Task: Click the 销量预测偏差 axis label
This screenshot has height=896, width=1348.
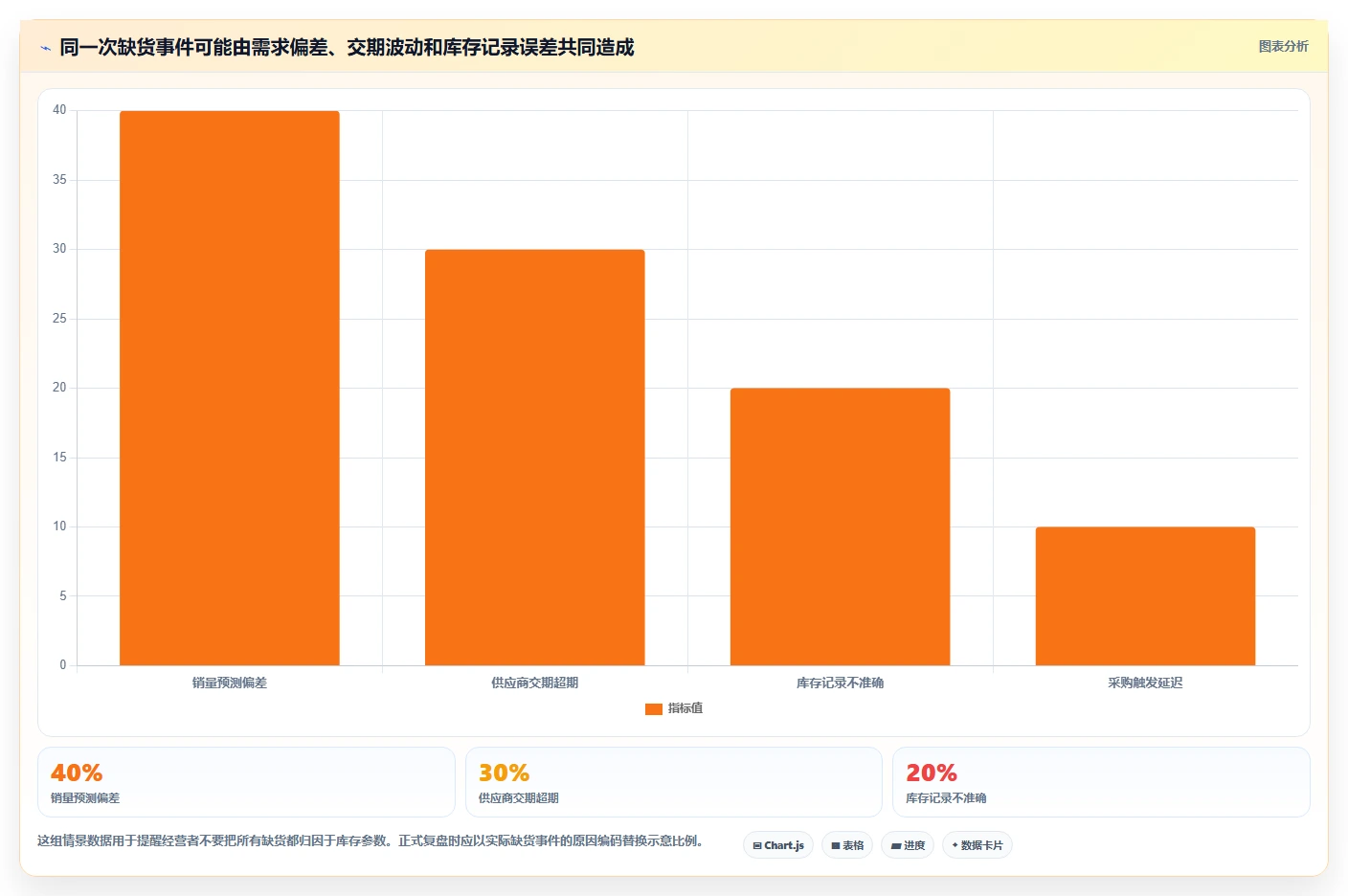Action: point(230,683)
